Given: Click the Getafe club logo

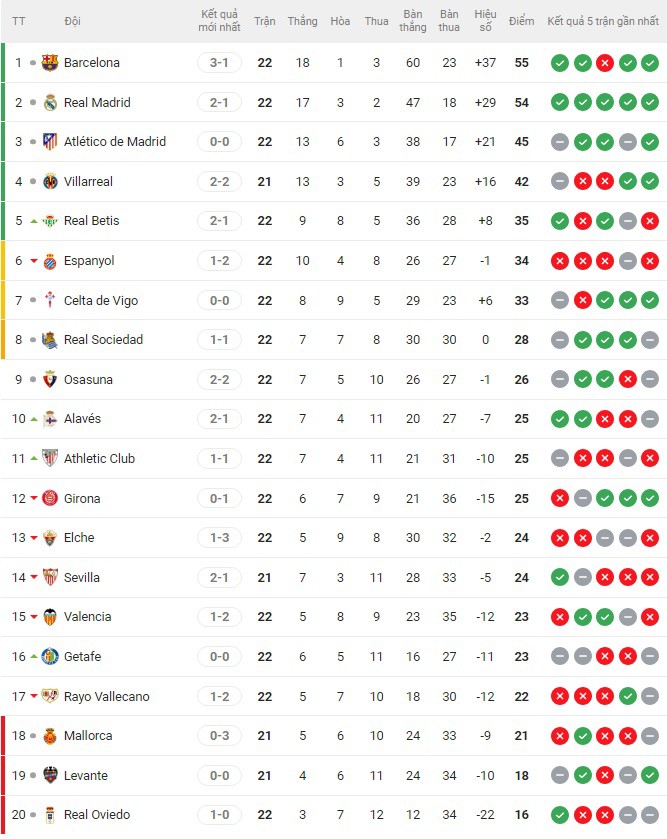Looking at the screenshot, I should (52, 656).
